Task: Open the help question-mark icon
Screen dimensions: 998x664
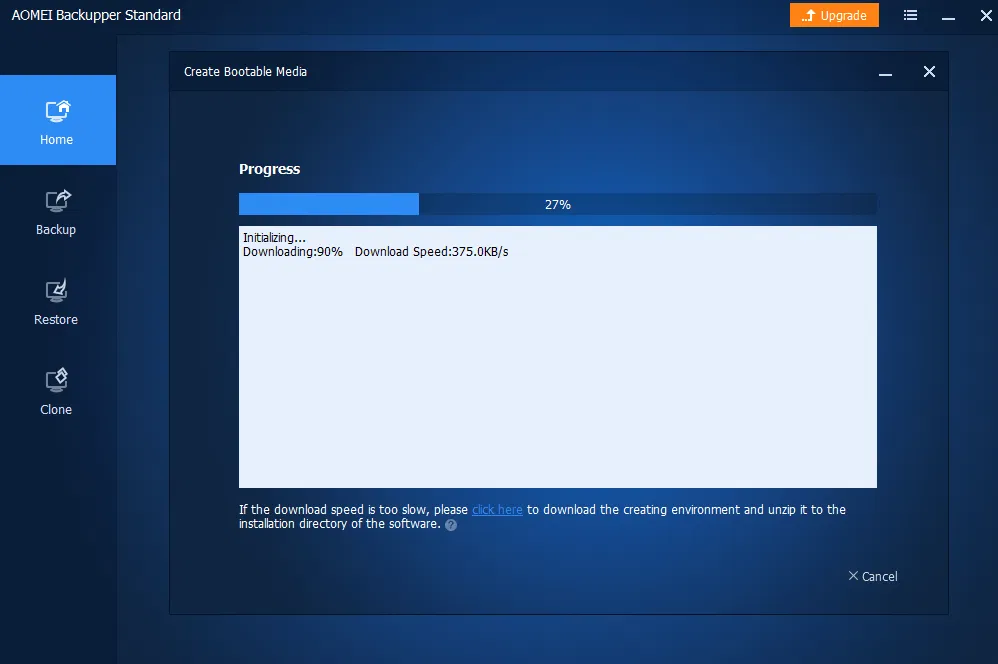Action: point(451,525)
